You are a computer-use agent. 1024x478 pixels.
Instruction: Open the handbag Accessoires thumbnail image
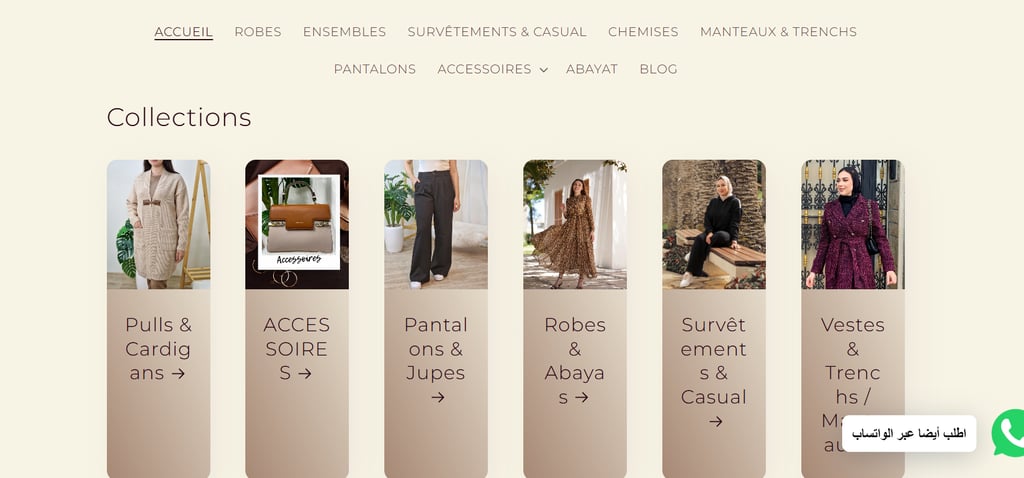297,224
